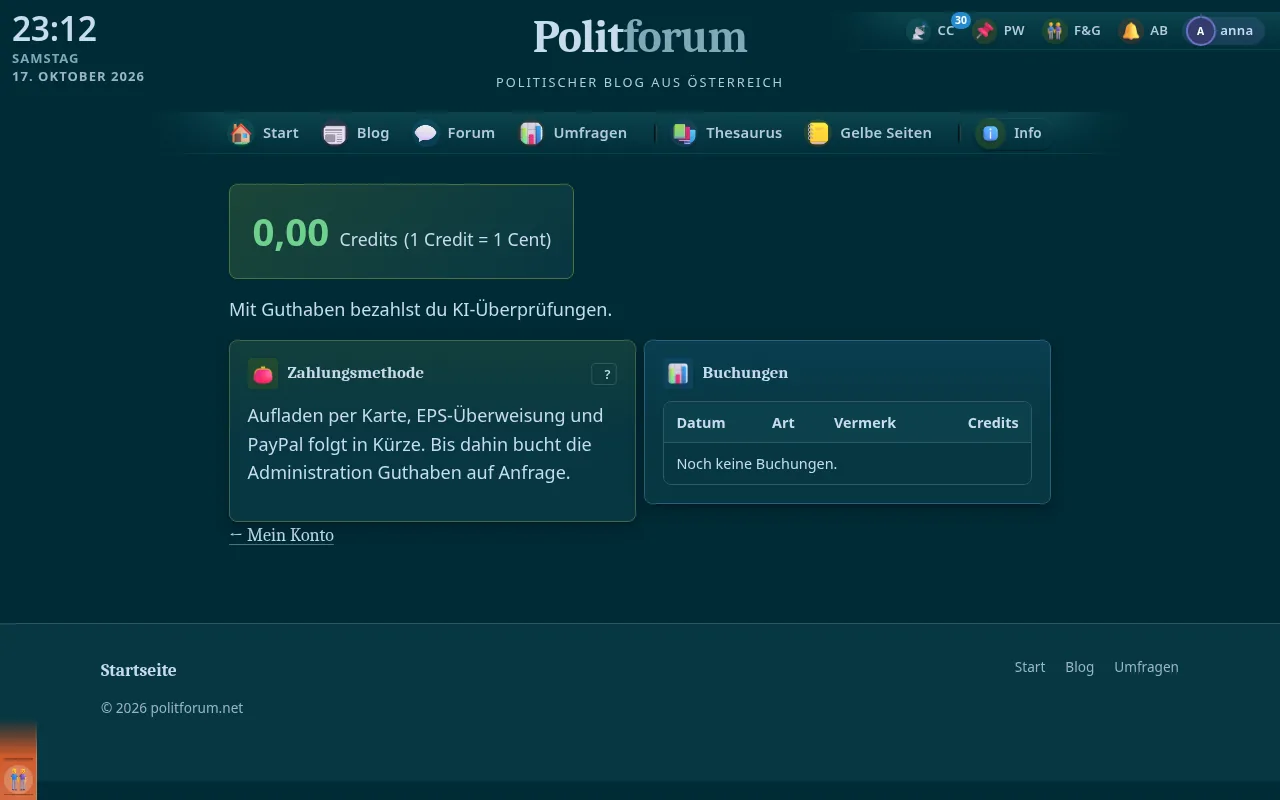Screen dimensions: 1280x800
Task: Click the people icon in the orange side tab
Action: (18, 779)
